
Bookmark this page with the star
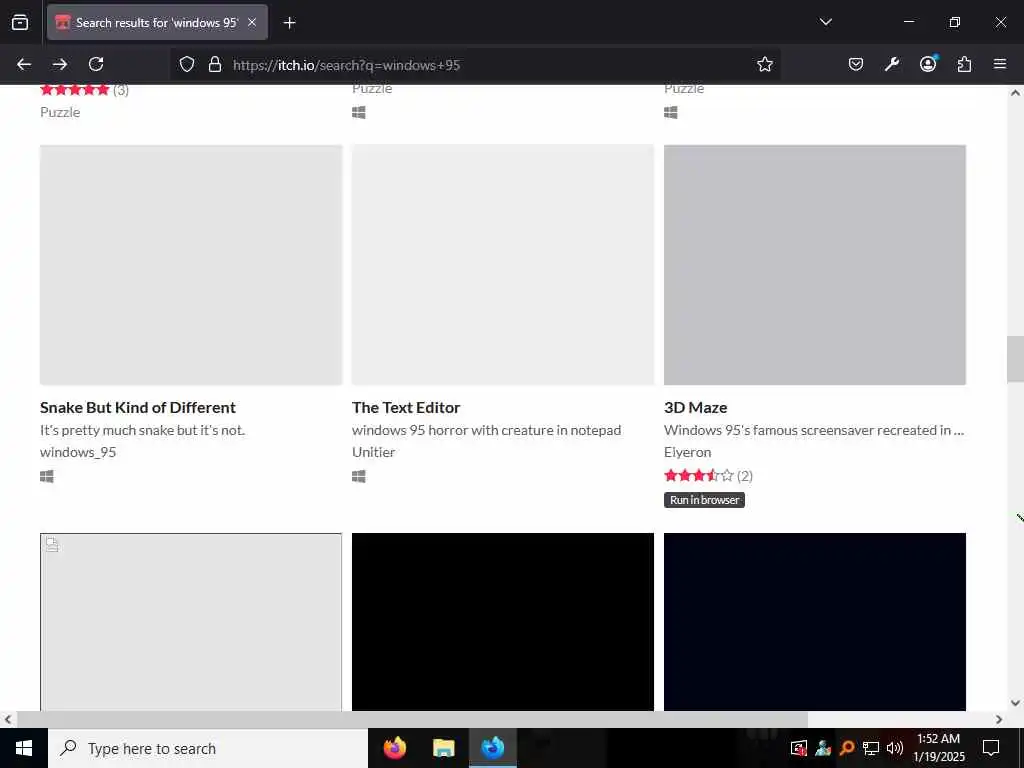coord(765,64)
